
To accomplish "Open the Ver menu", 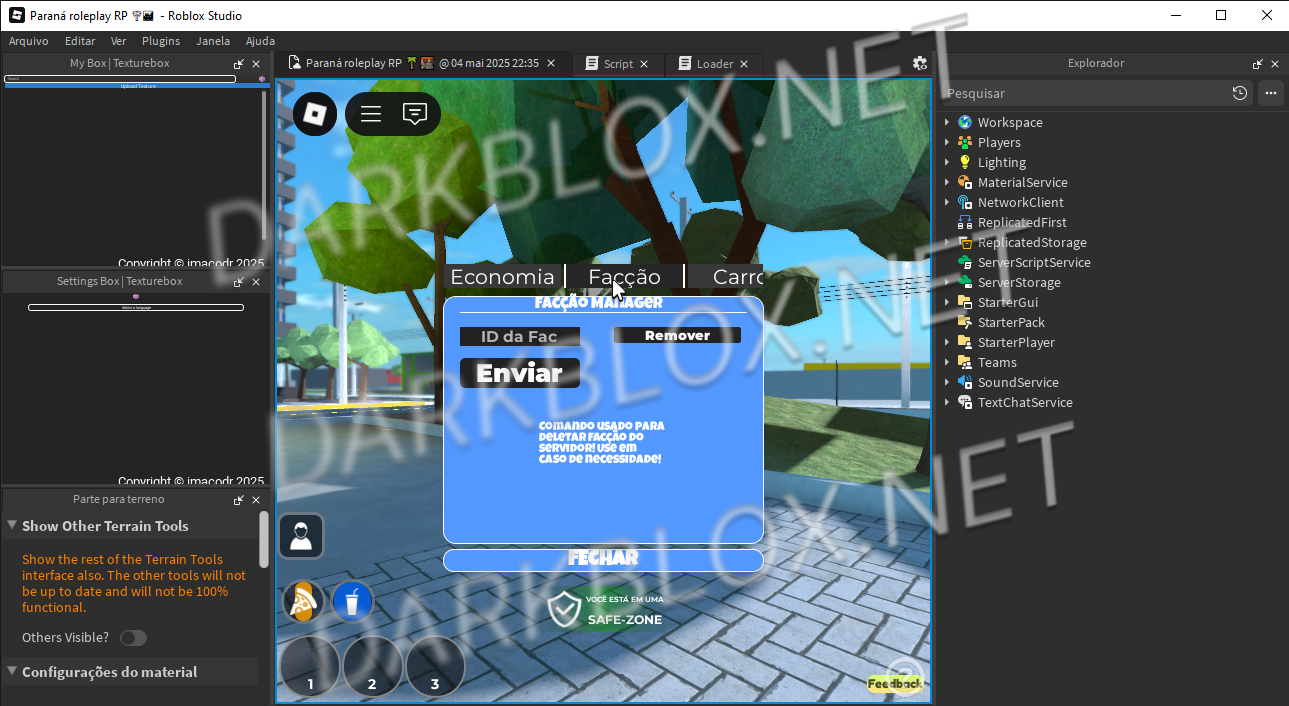I will click(x=119, y=41).
